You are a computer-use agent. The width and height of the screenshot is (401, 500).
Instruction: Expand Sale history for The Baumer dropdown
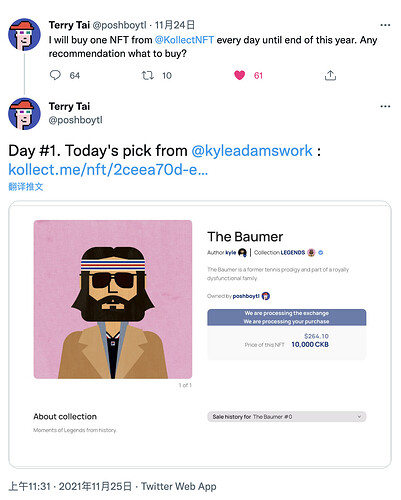(x=287, y=417)
